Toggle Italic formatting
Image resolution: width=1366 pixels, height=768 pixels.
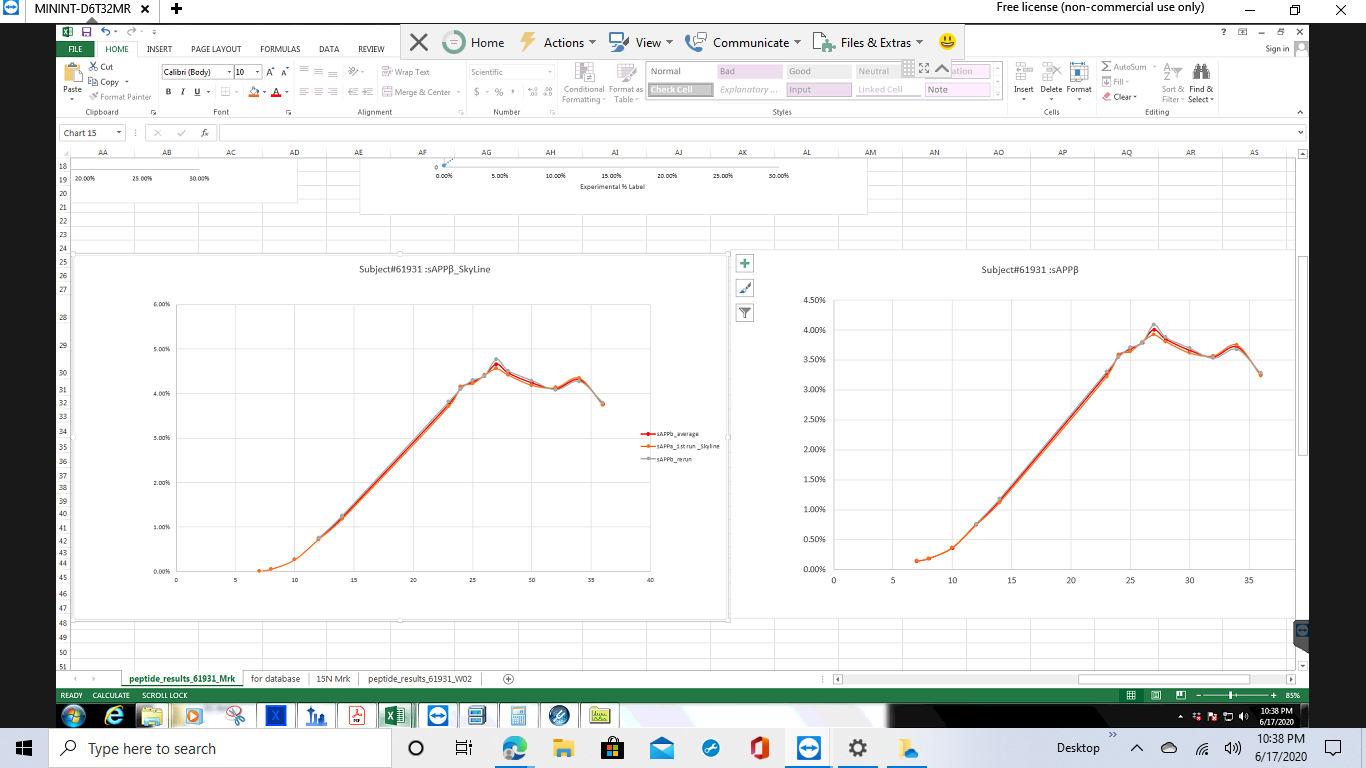tap(182, 92)
